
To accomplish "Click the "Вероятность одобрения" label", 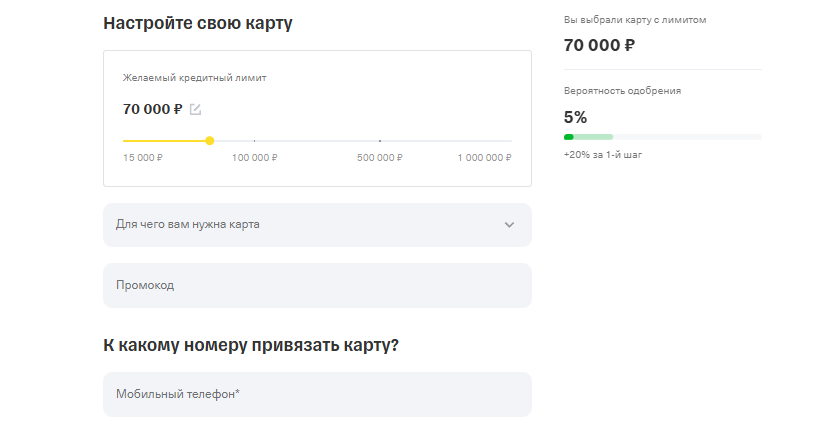I will tap(622, 91).
